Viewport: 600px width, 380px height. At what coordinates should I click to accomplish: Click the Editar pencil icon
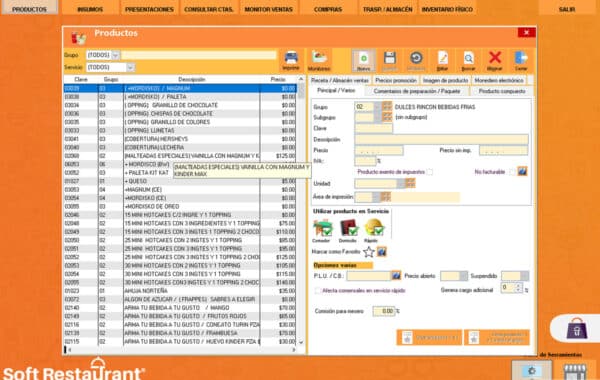(442, 58)
